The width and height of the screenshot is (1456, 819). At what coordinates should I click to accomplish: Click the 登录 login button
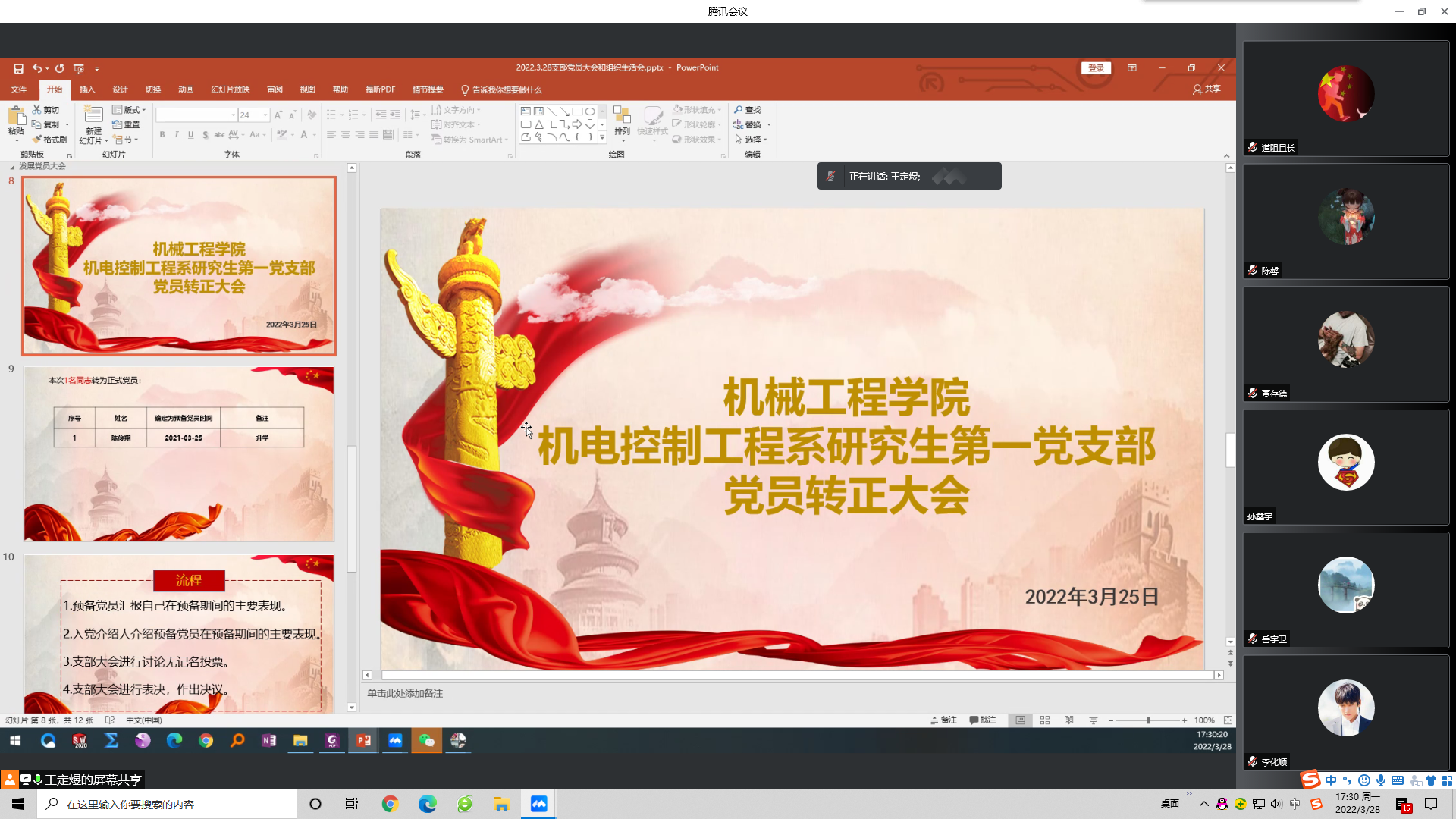pos(1095,67)
